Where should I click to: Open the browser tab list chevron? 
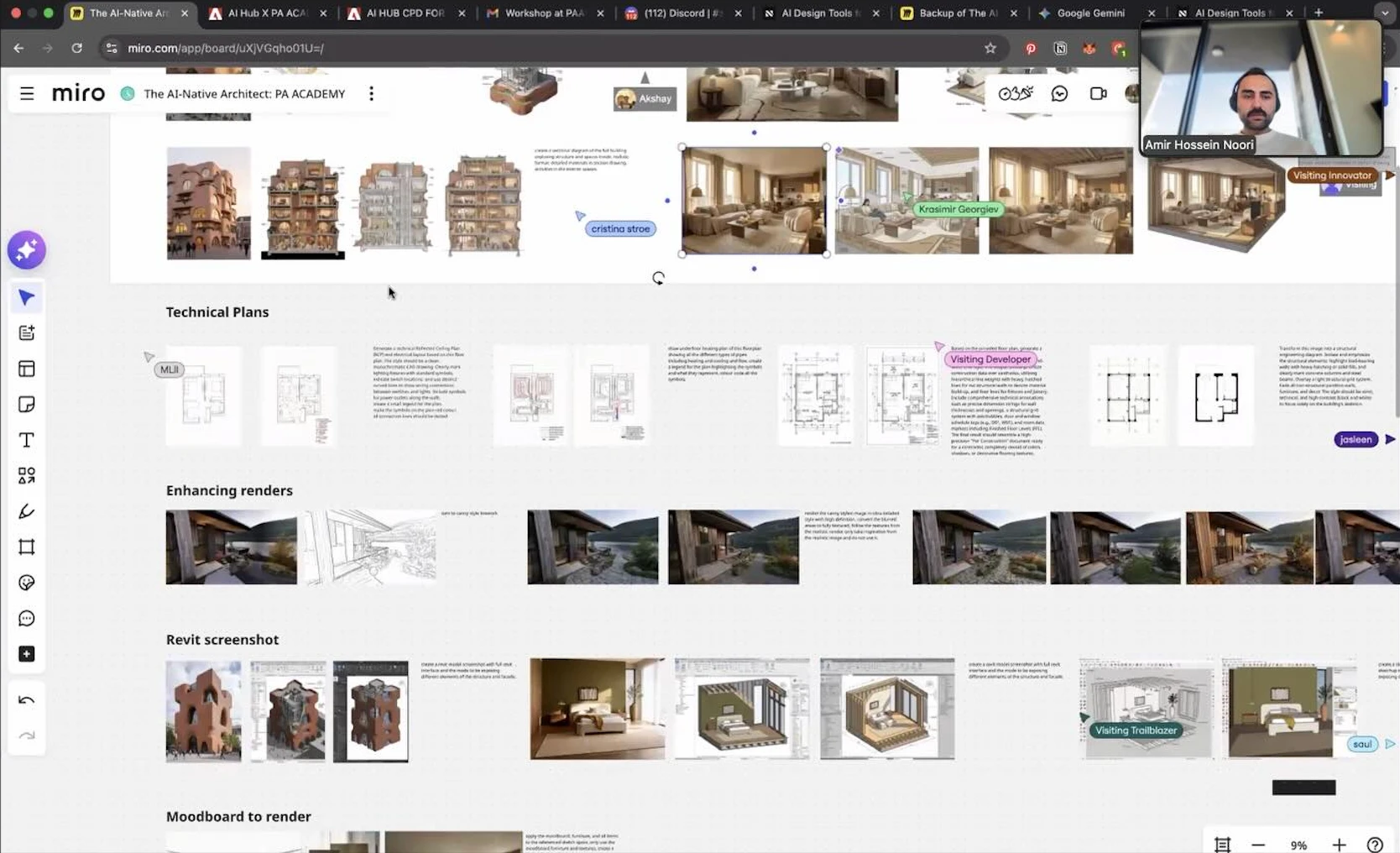pos(1385,13)
